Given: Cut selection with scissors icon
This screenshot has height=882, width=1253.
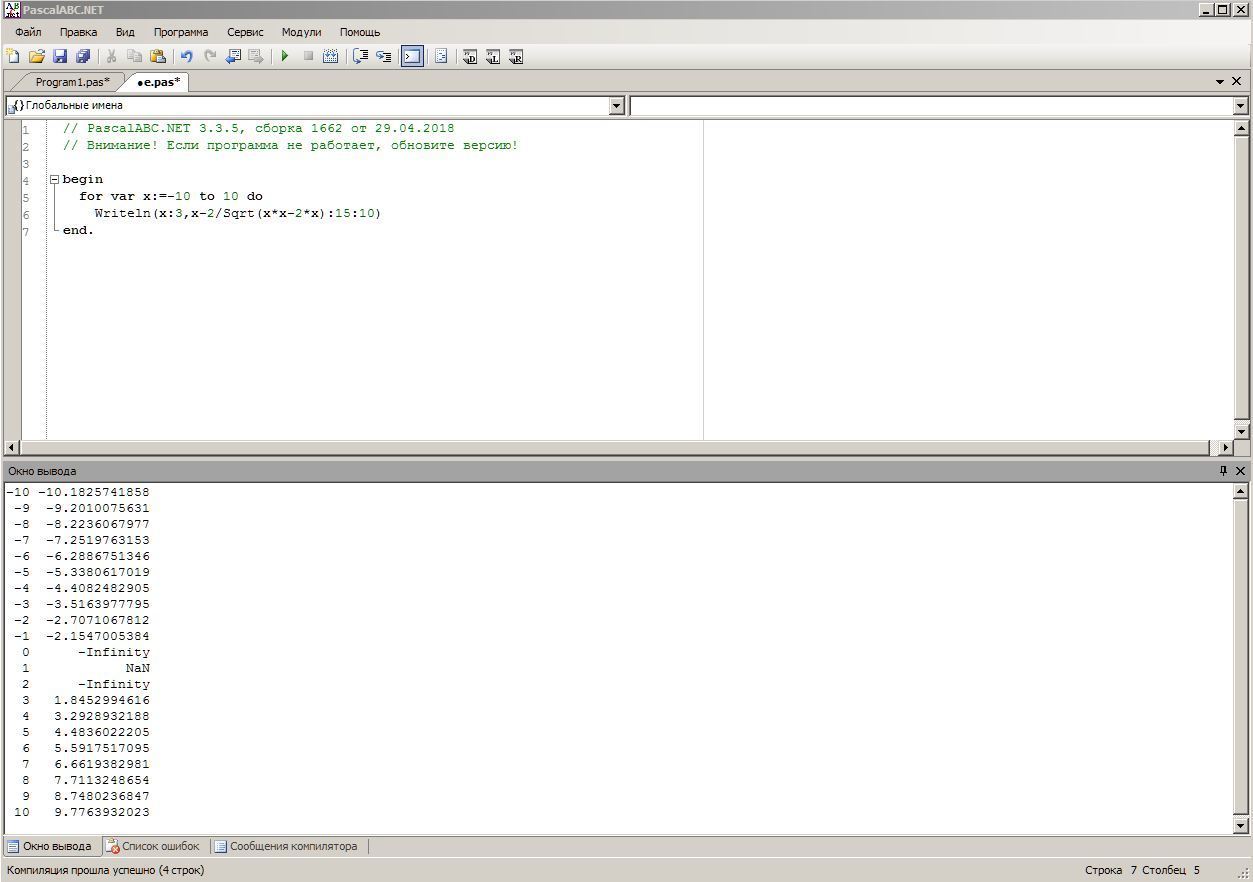Looking at the screenshot, I should tap(111, 57).
